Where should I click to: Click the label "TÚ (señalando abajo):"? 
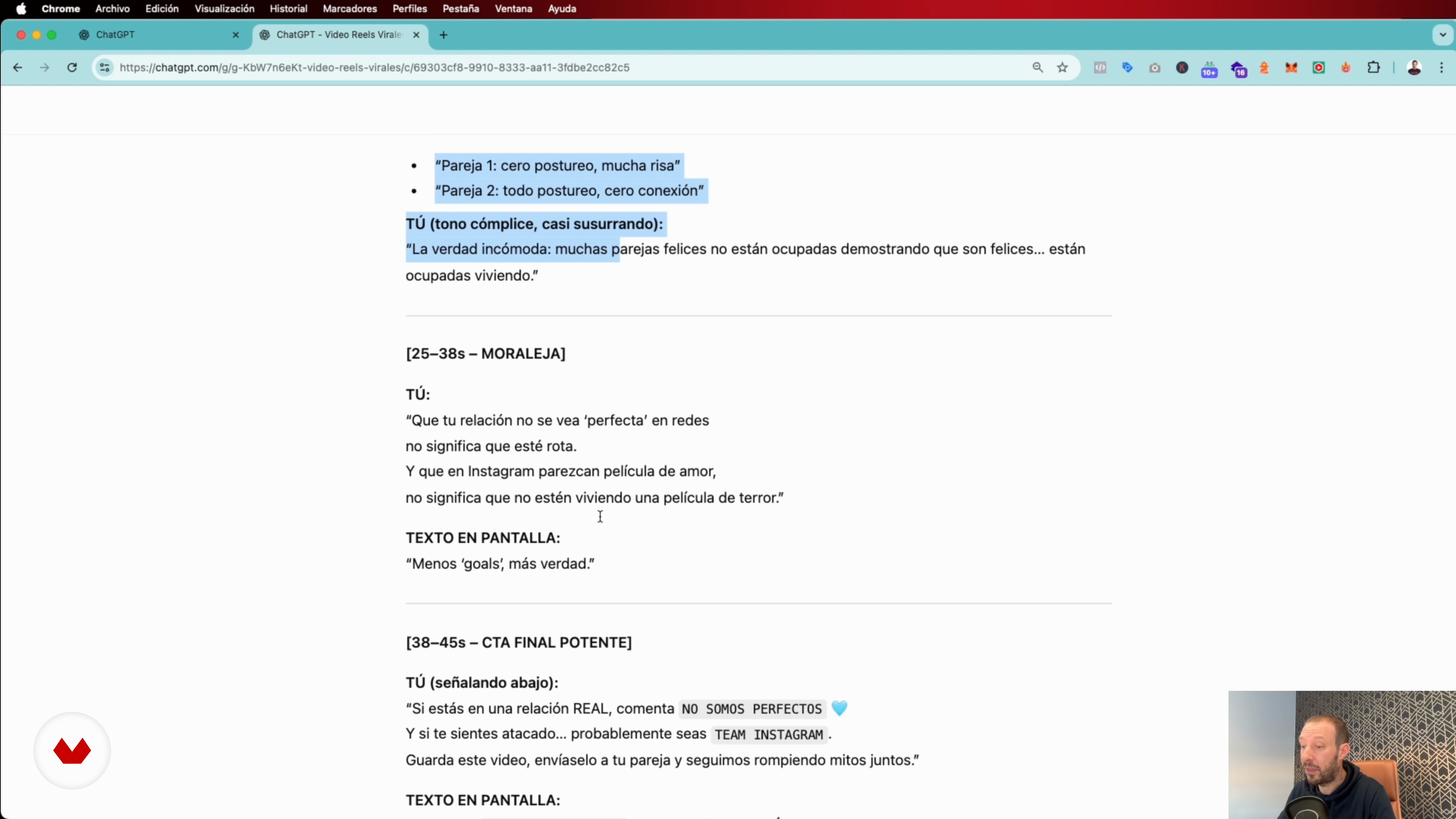coord(482,683)
